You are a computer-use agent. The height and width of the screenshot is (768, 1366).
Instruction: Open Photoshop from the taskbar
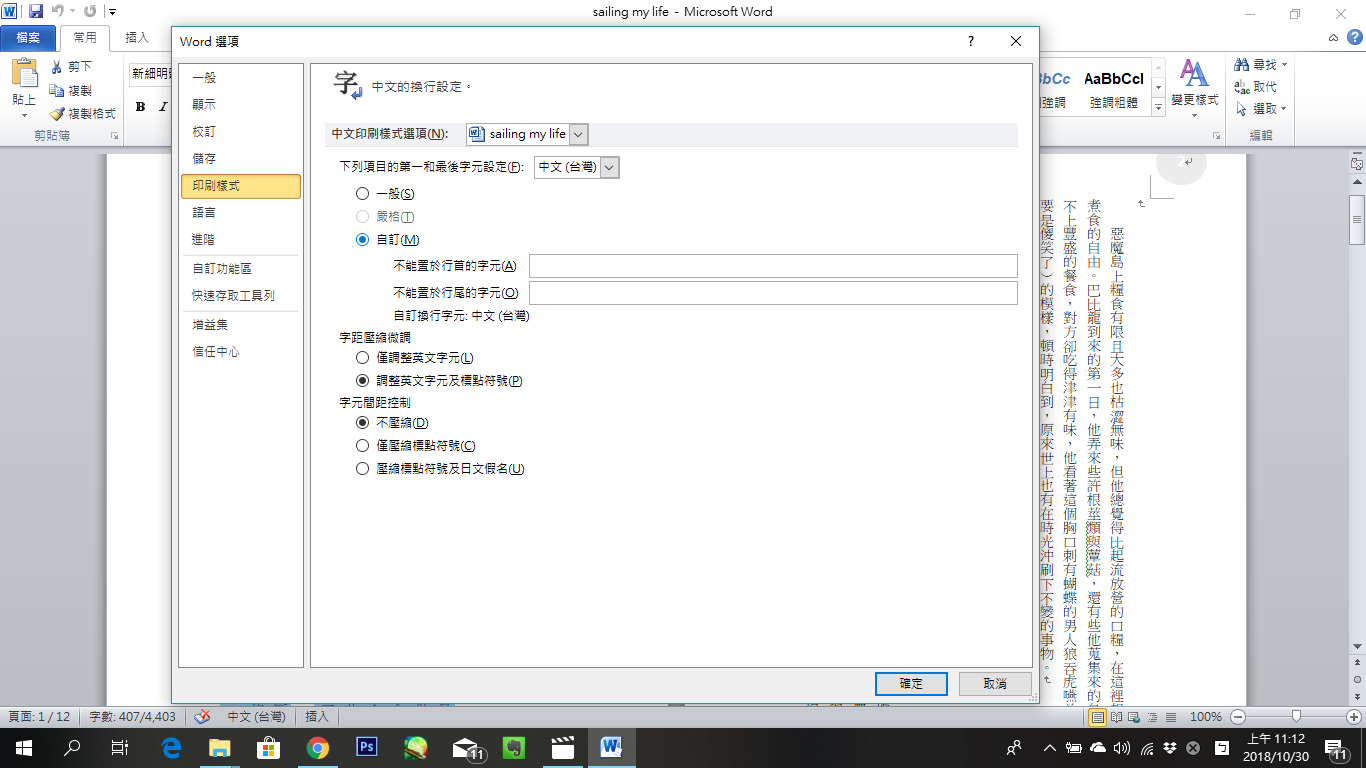(x=367, y=747)
